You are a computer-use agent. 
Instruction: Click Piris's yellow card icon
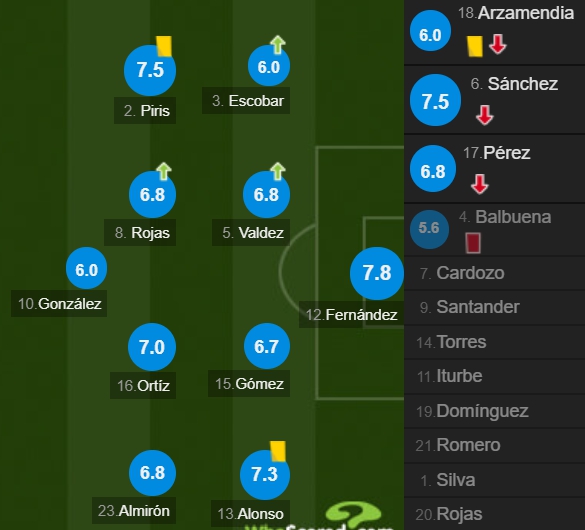(x=164, y=46)
